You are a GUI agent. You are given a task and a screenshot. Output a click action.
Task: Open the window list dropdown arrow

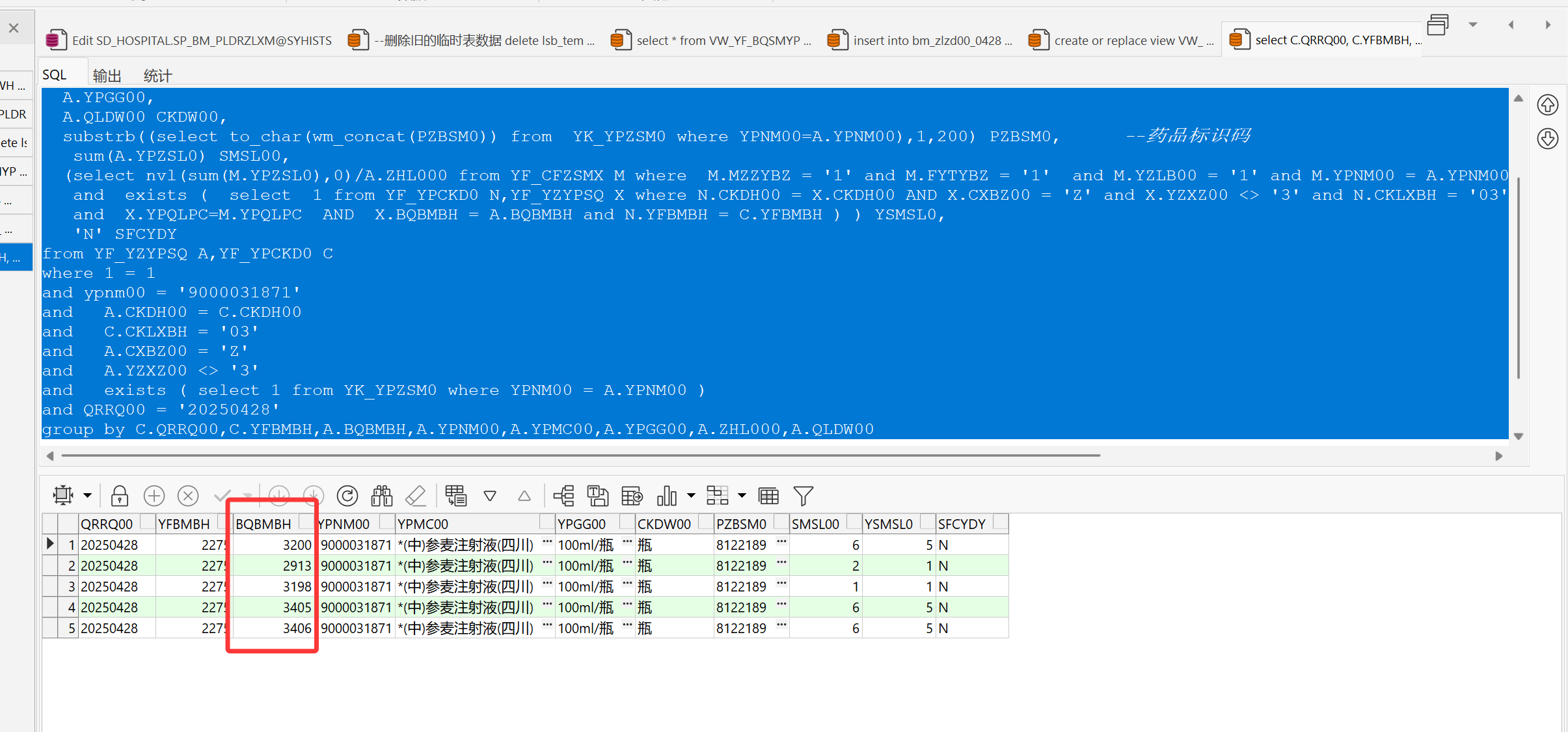[x=1472, y=25]
